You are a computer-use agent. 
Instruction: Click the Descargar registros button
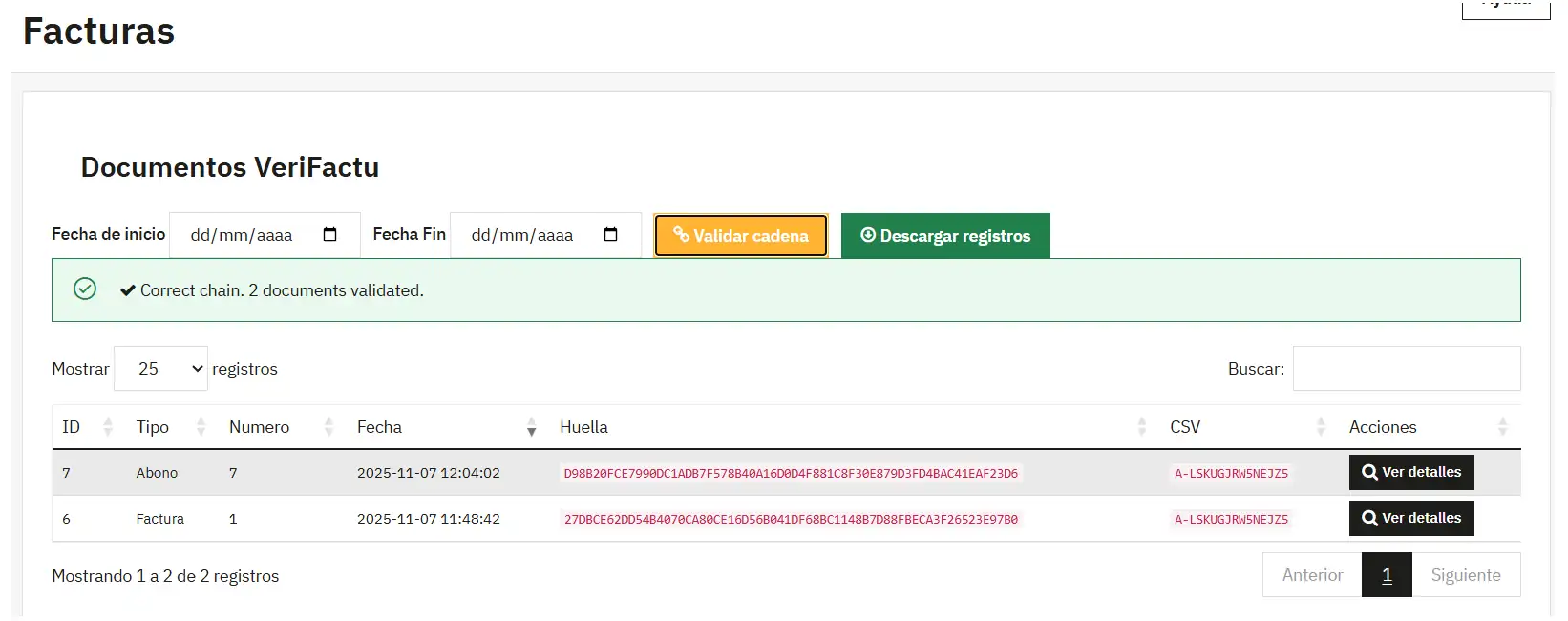945,236
